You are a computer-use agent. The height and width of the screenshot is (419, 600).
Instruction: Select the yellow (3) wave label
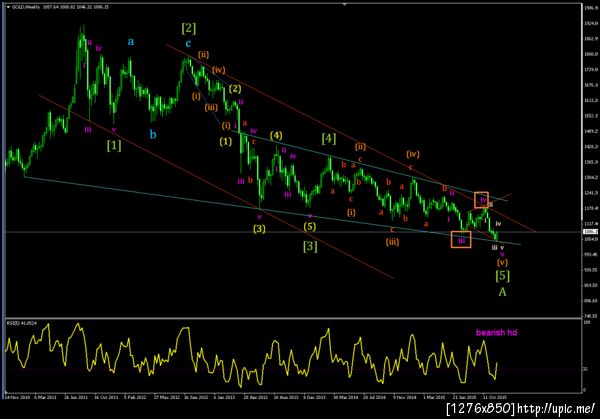click(259, 229)
